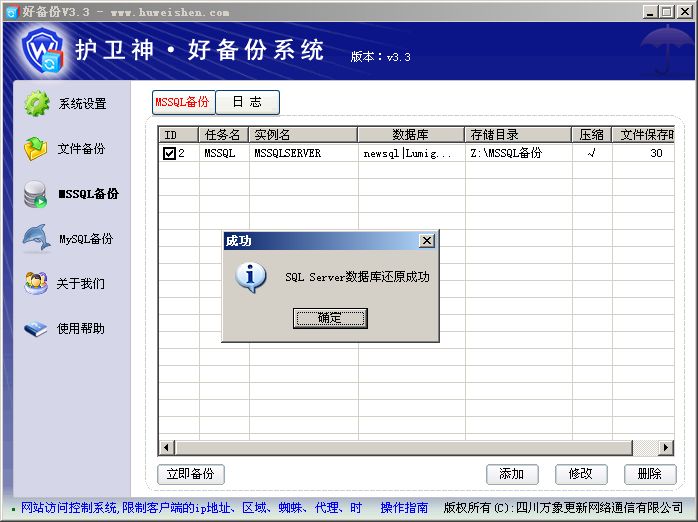Click the green gear system settings icon
This screenshot has height=522, width=698.
(37, 104)
